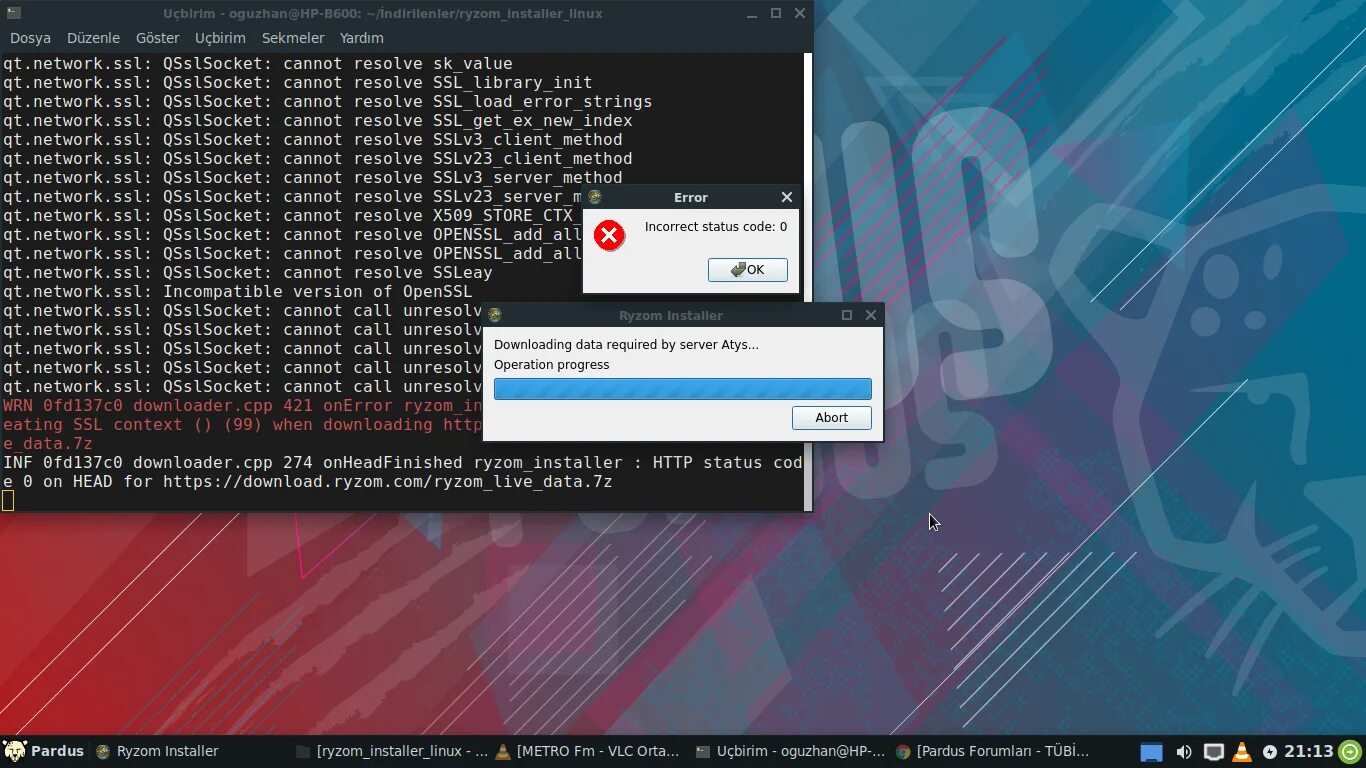Click the "cannot resolve sk_value" terminal line
The height and width of the screenshot is (768, 1366).
(x=257, y=64)
